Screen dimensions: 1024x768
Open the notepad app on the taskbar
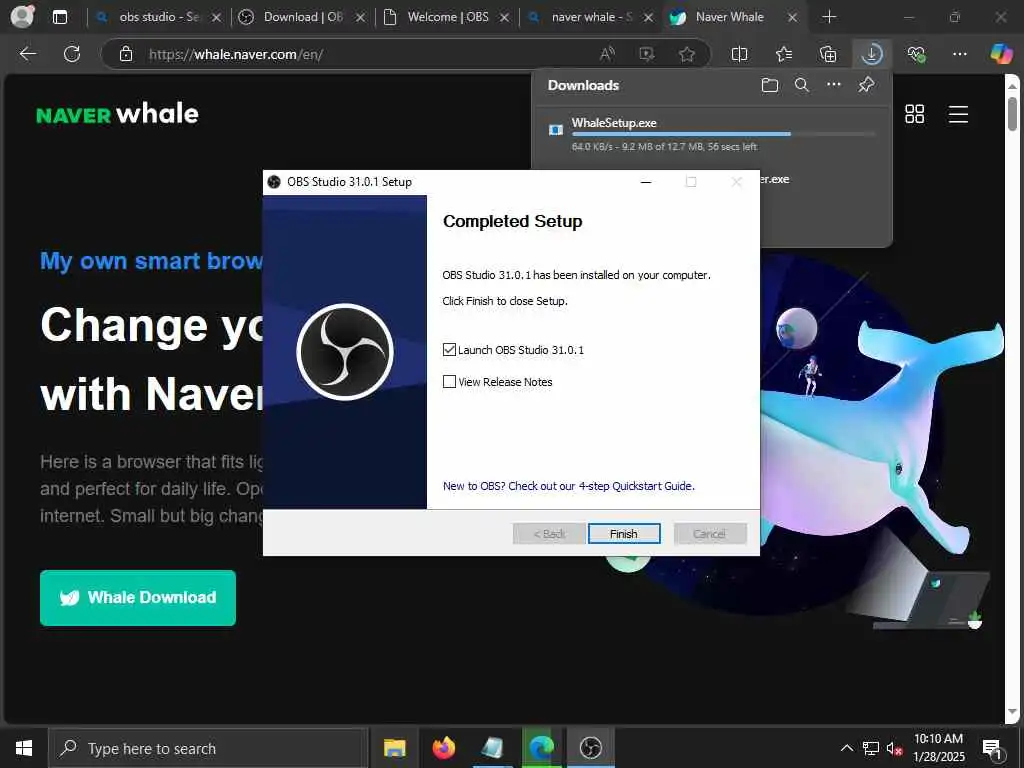point(492,748)
